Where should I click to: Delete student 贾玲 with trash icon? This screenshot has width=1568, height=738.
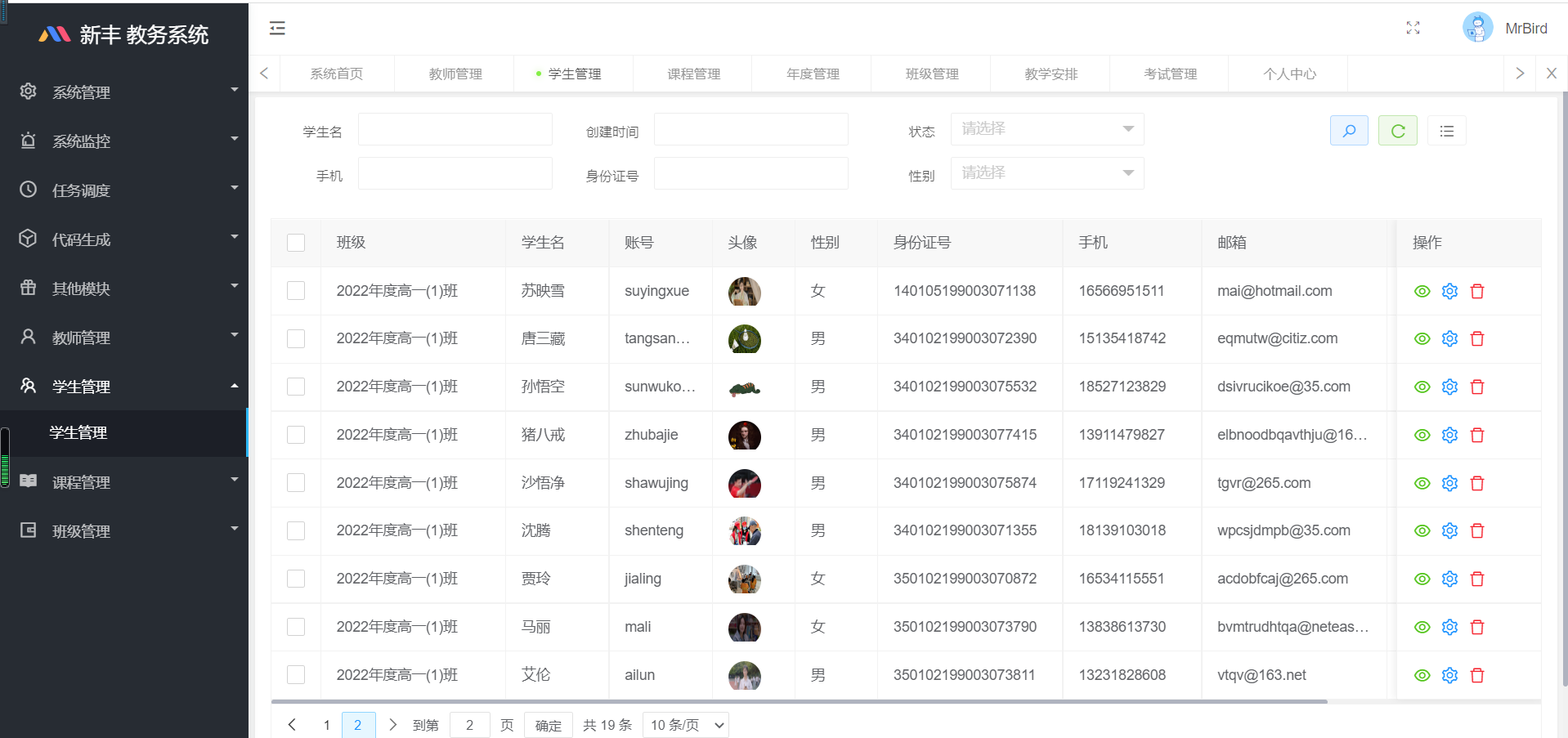[x=1477, y=579]
